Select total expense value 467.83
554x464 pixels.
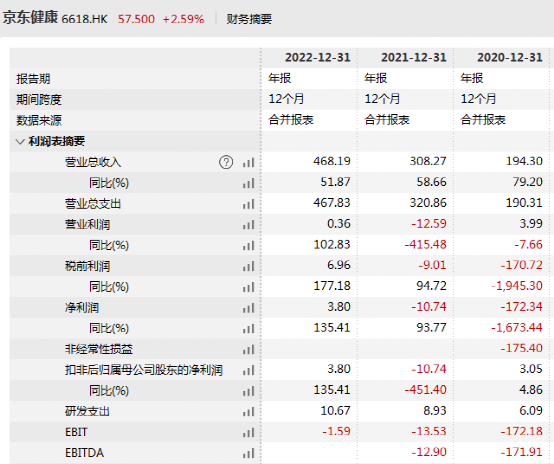point(332,203)
